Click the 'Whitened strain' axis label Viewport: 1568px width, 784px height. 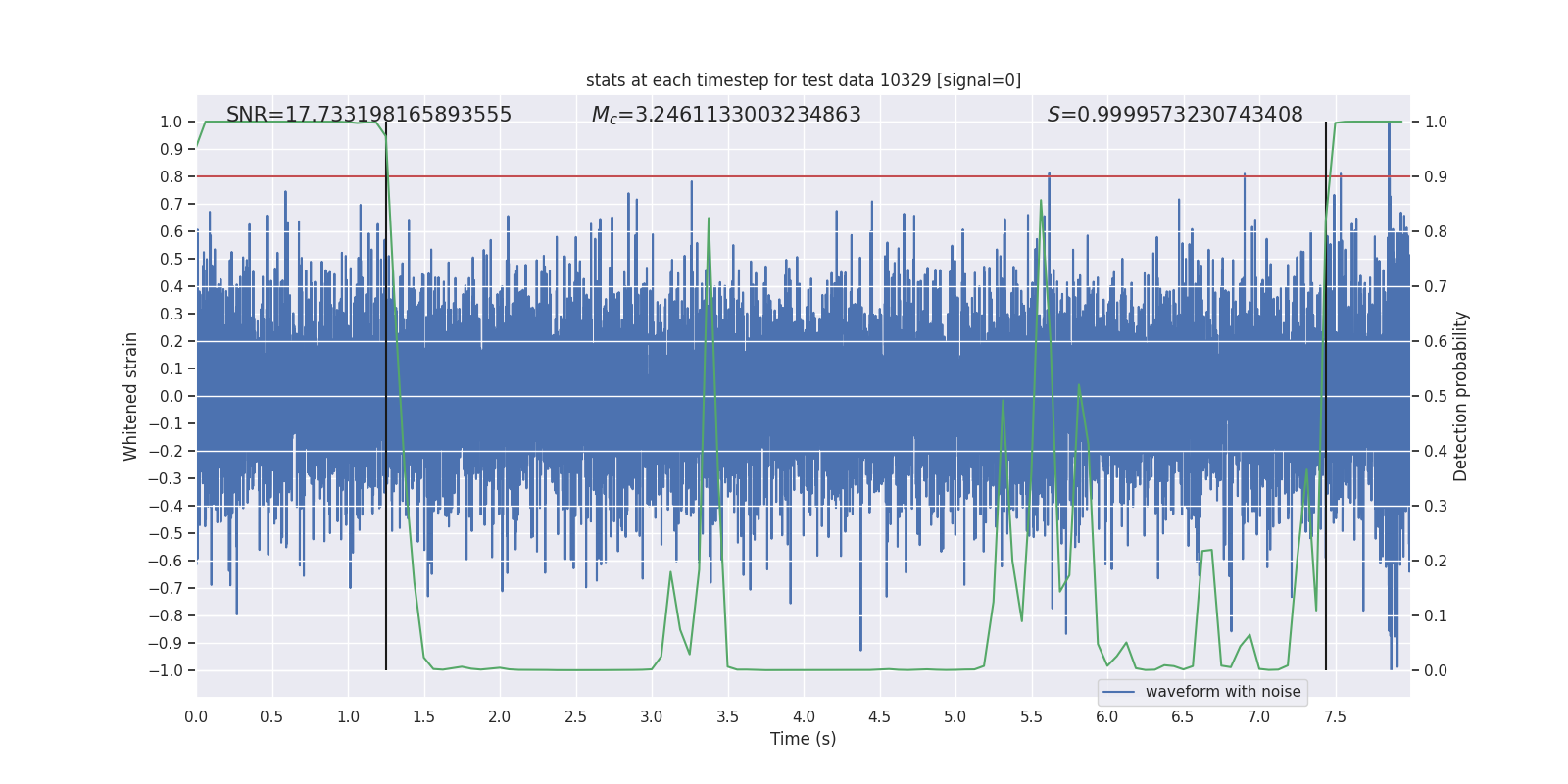tap(131, 396)
